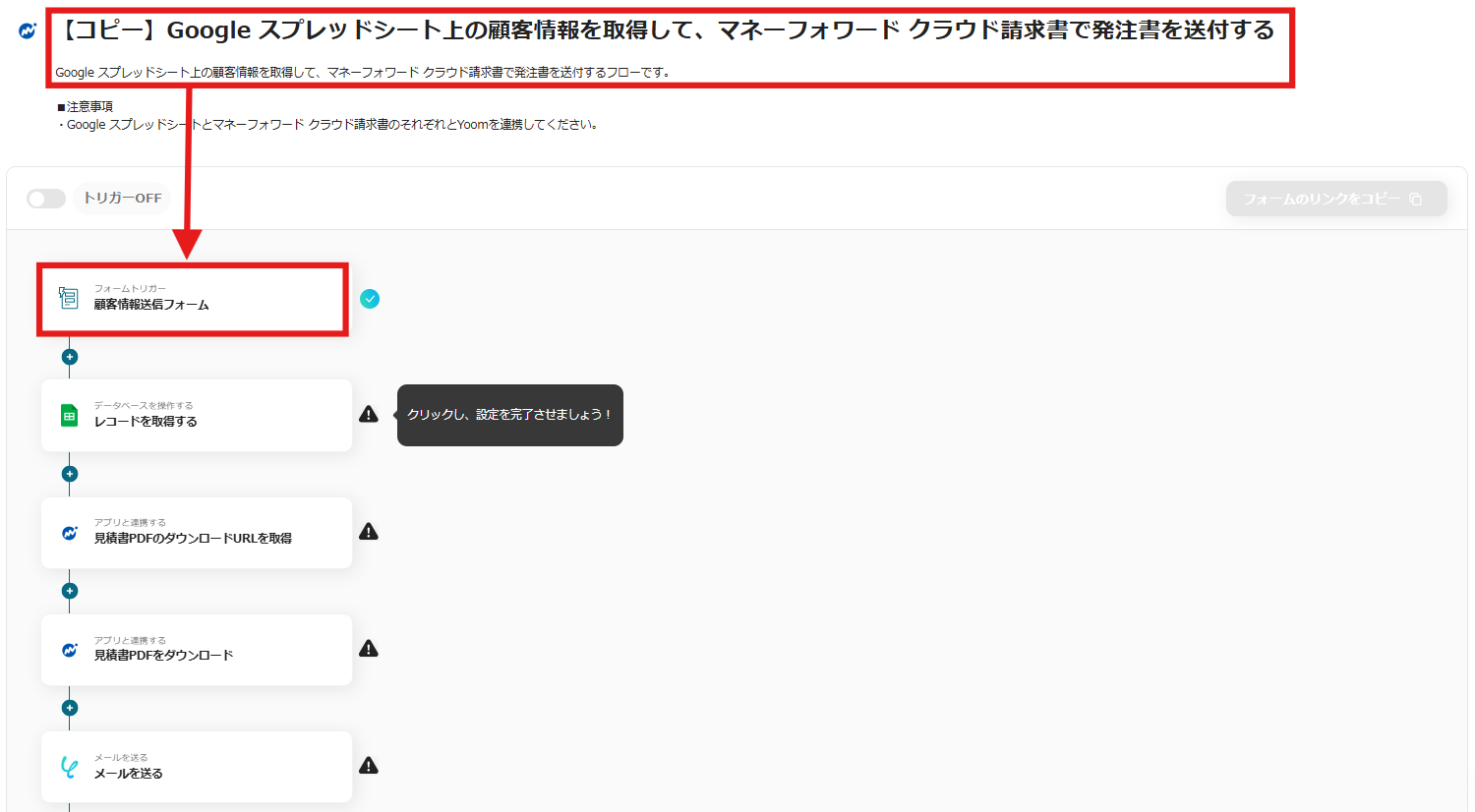Click the Money Forward icon on 見積書PDFのダウンロードURLを取得
1475x812 pixels.
coord(70,533)
